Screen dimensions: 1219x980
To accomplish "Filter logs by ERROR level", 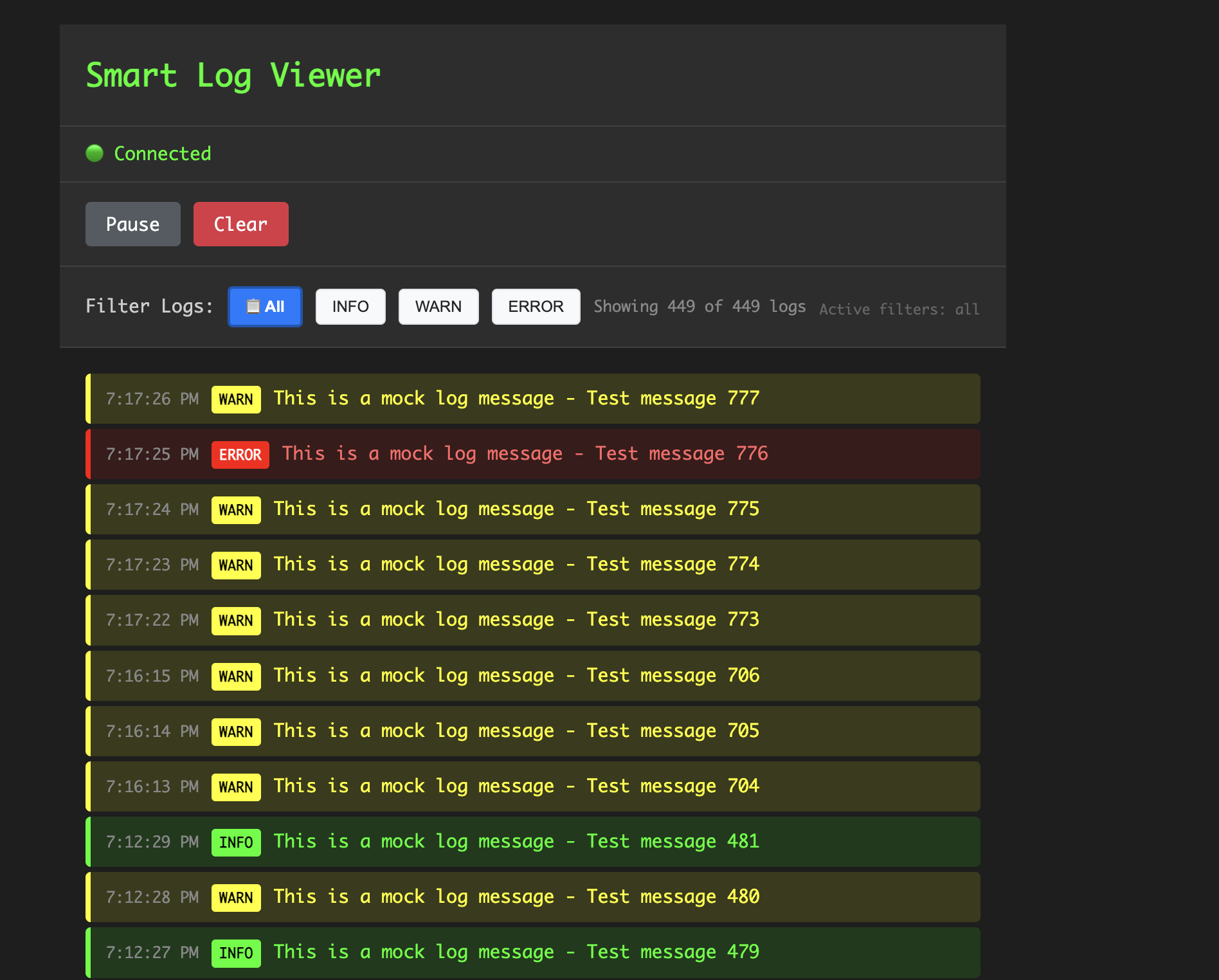I will click(536, 307).
